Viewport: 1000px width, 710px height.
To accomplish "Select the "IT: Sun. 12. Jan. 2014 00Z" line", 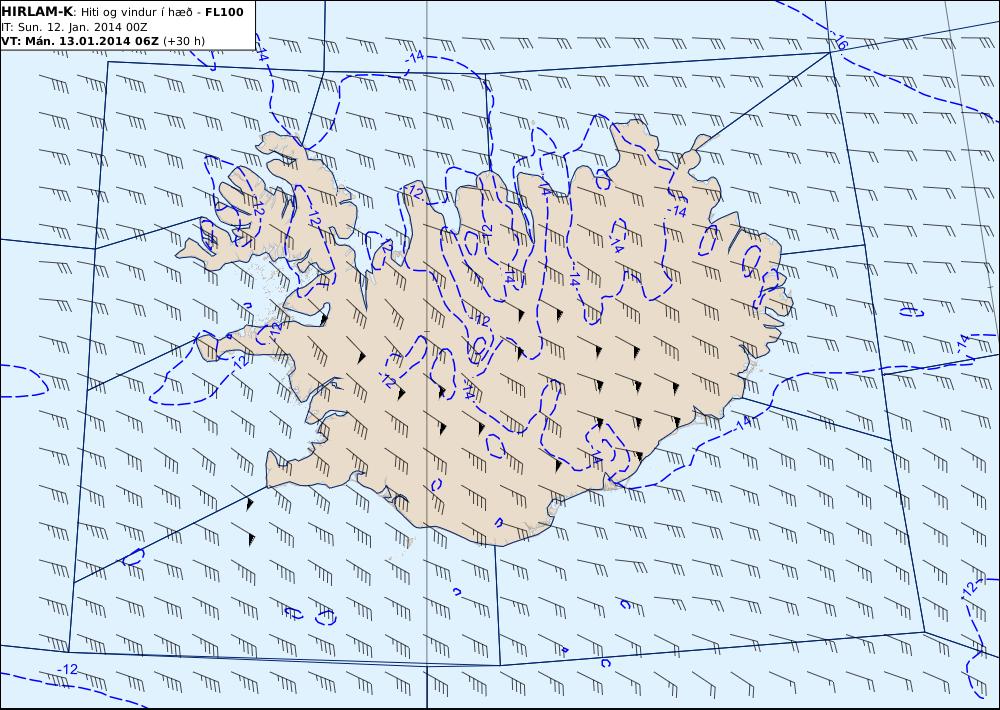I will [x=74, y=27].
